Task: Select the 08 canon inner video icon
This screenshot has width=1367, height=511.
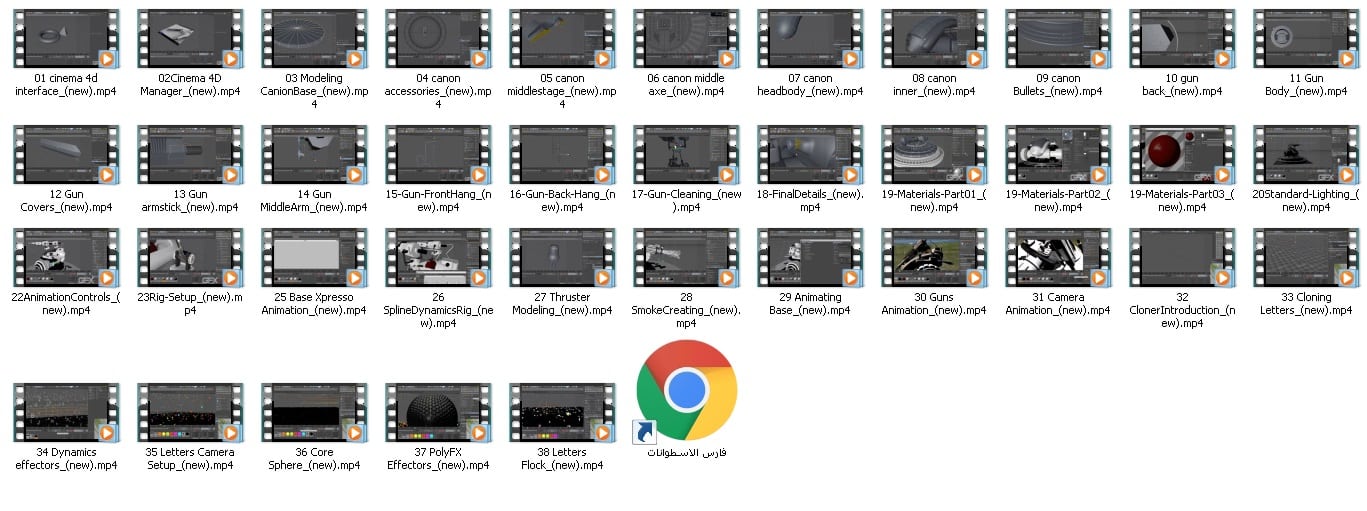Action: click(x=934, y=38)
